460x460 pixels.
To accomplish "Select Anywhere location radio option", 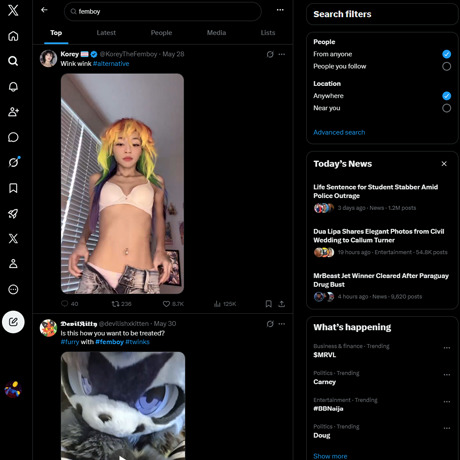I will point(447,96).
